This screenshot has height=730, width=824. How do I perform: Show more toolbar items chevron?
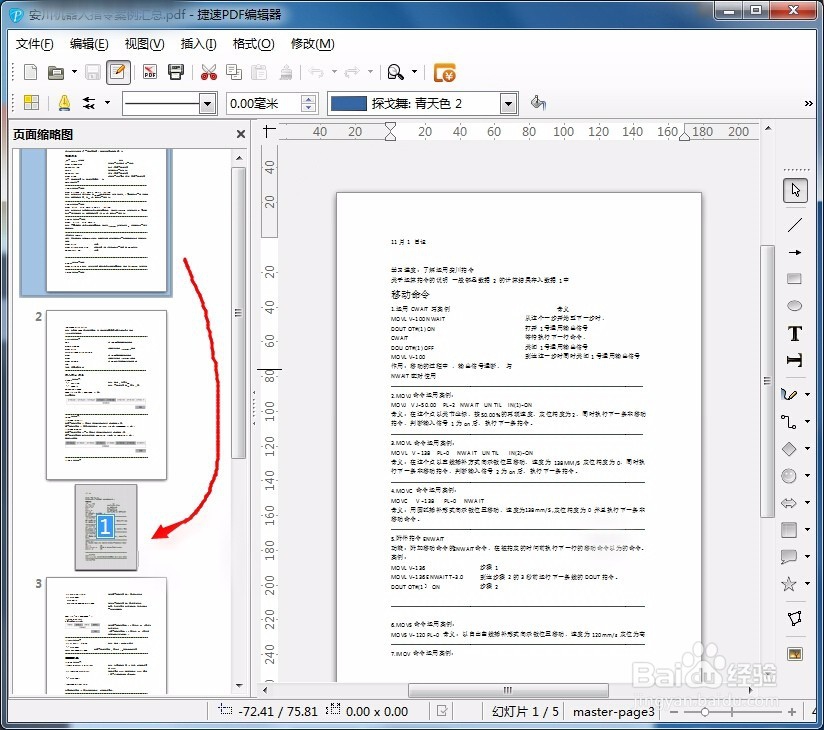809,104
